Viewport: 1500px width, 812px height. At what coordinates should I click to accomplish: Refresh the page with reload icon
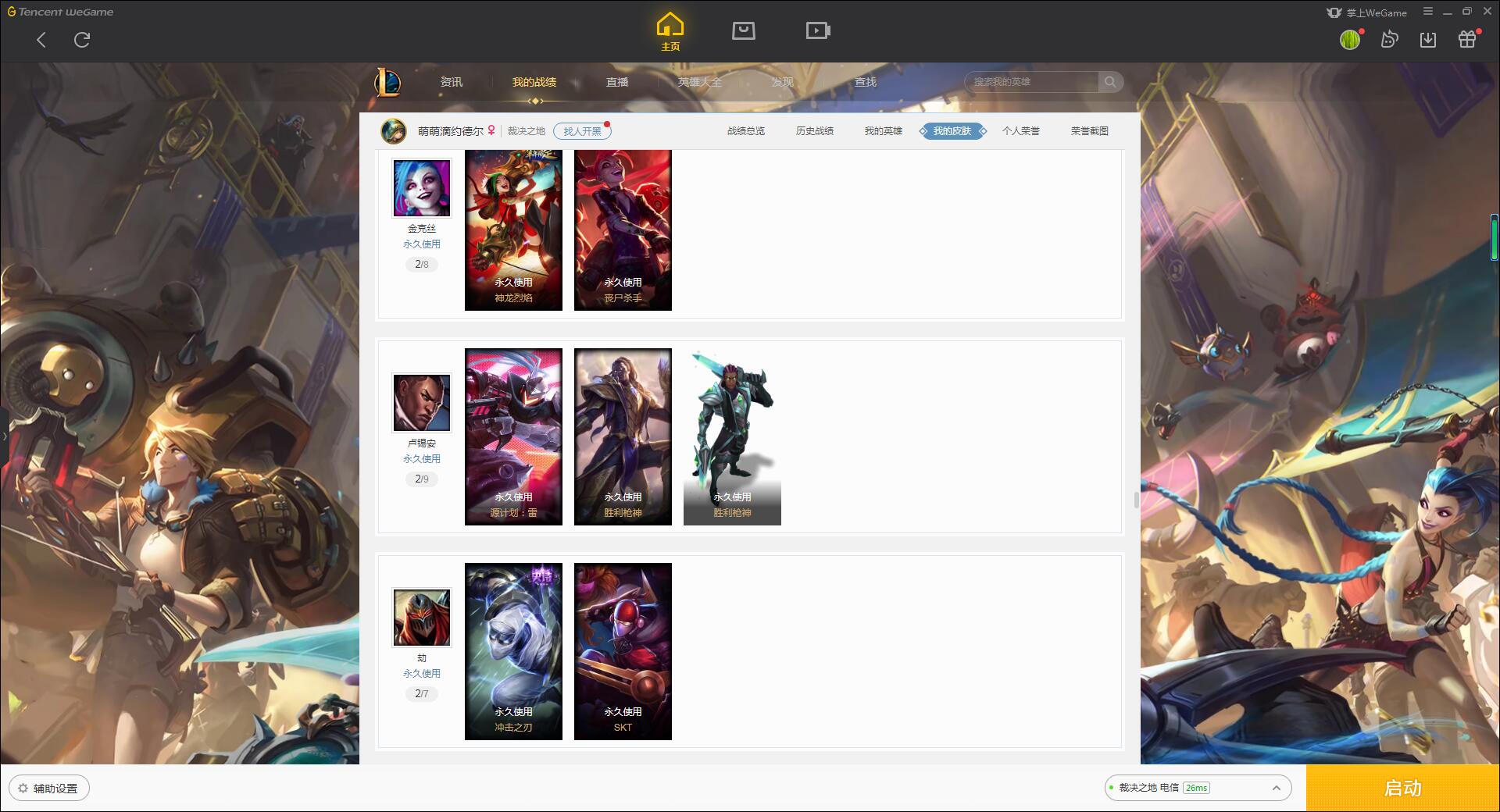(82, 40)
